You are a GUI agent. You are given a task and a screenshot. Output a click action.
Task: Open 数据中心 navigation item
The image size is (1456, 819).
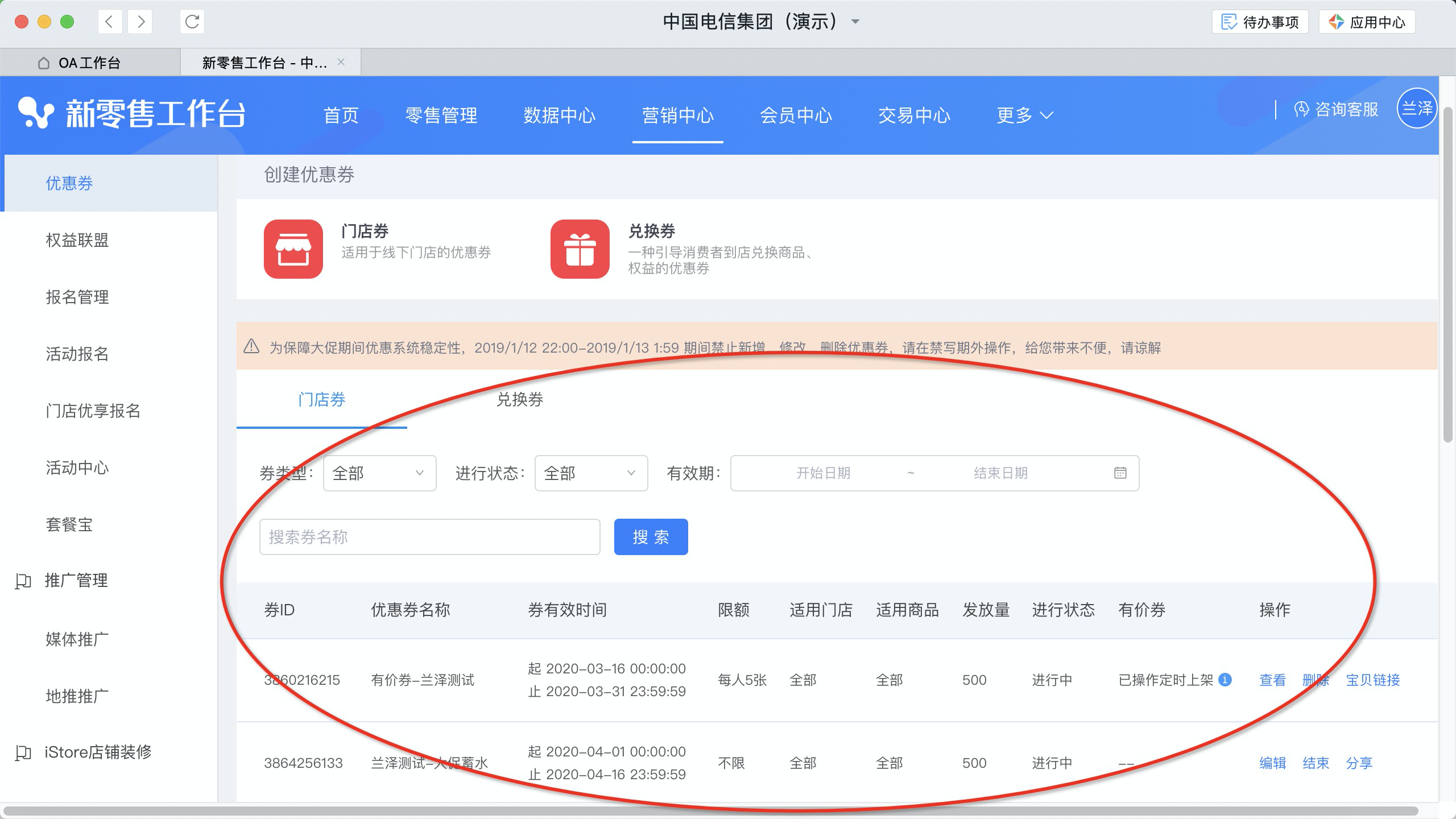coord(560,115)
